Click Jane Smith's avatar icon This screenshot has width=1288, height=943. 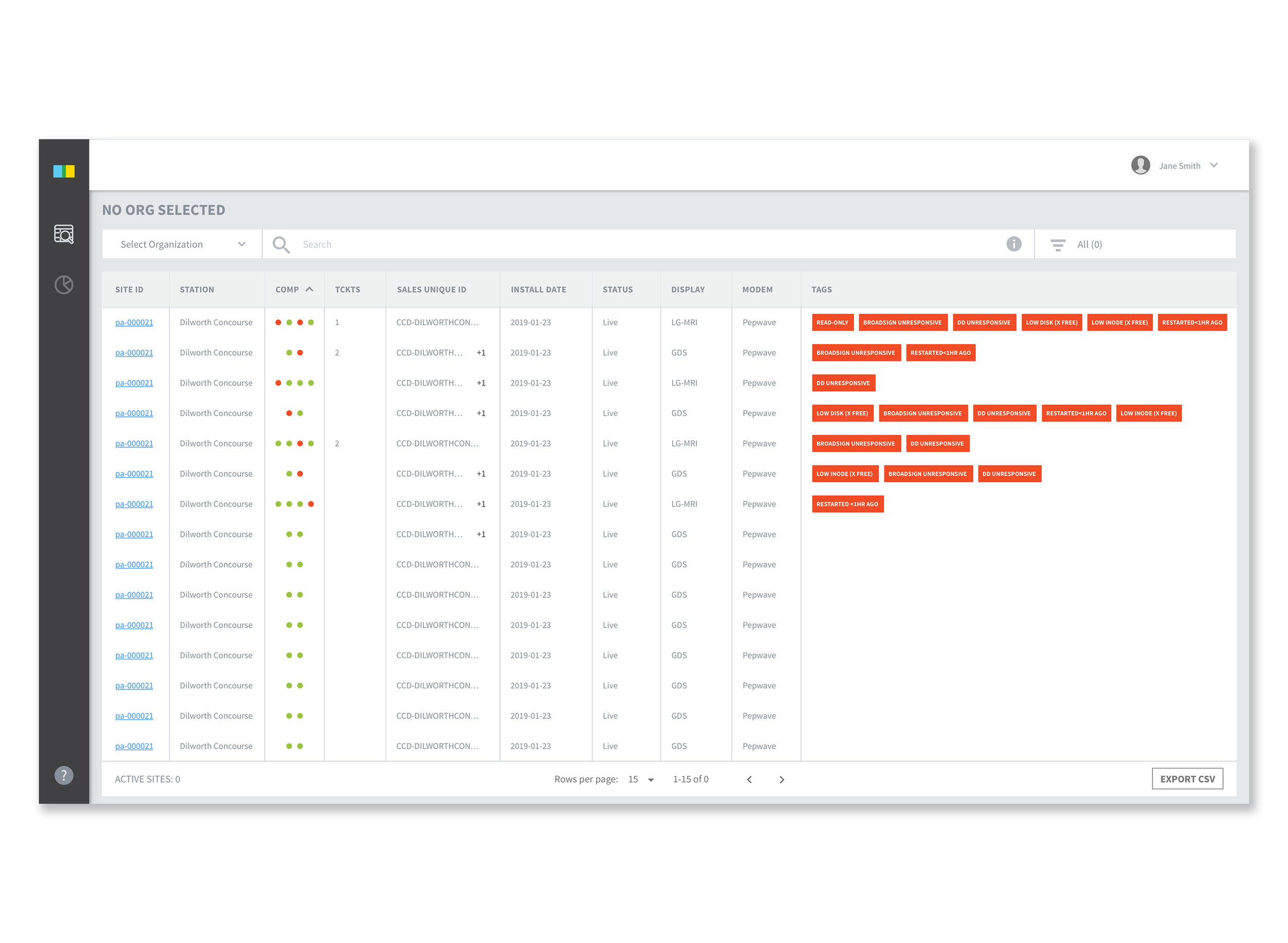[1140, 165]
